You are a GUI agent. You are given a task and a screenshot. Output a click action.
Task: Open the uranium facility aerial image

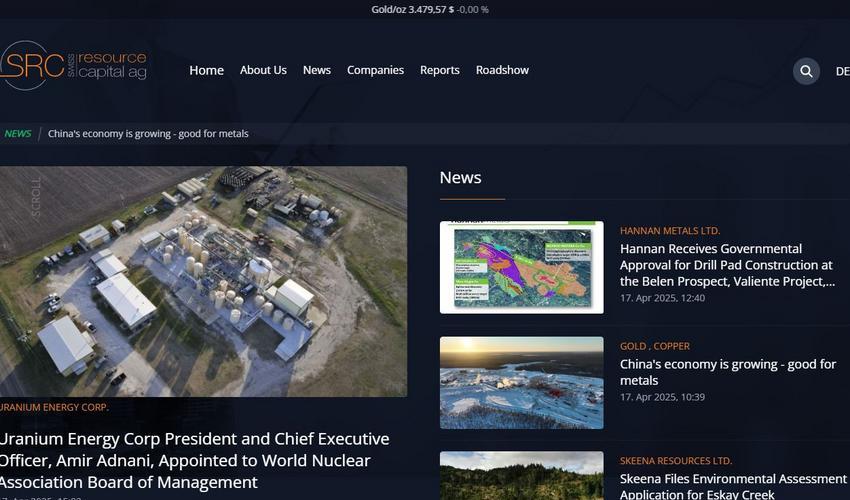(x=203, y=281)
